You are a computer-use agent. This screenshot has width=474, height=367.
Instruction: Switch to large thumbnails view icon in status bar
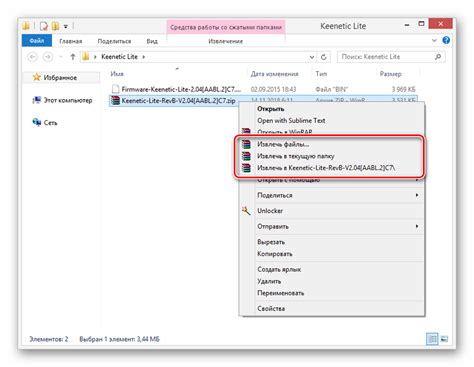[x=444, y=339]
